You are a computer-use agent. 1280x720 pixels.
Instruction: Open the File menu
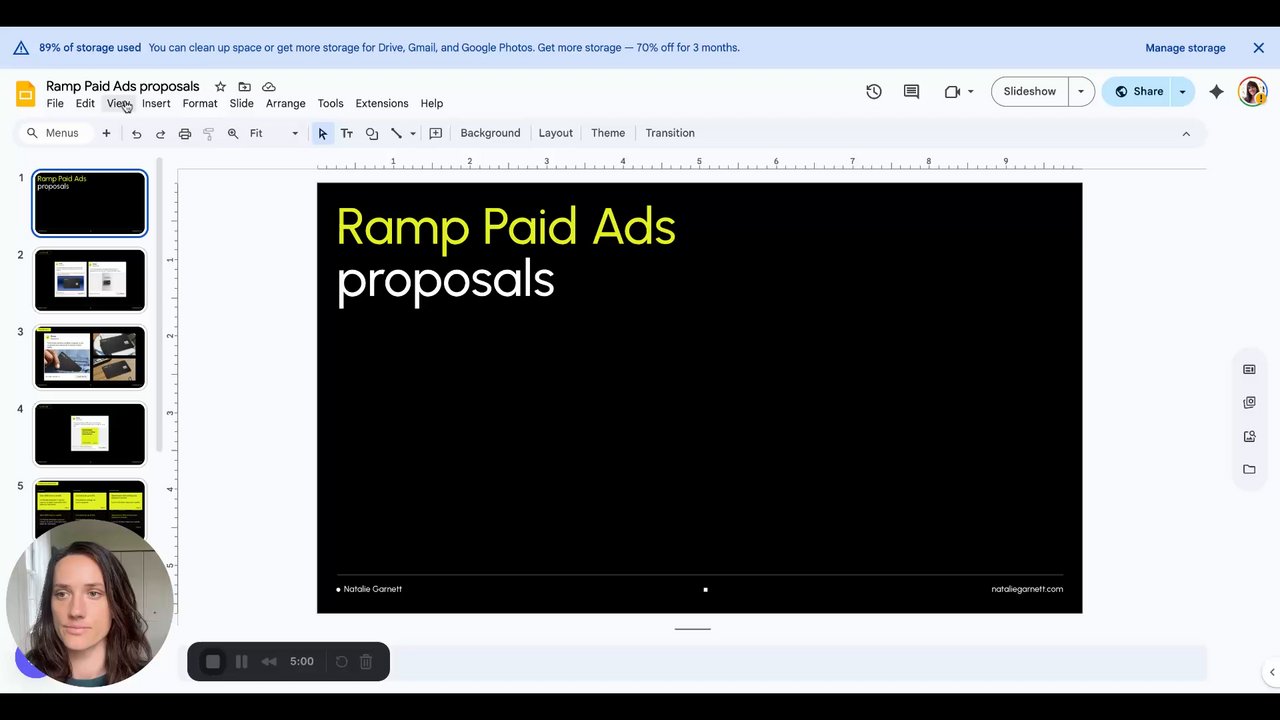(55, 103)
